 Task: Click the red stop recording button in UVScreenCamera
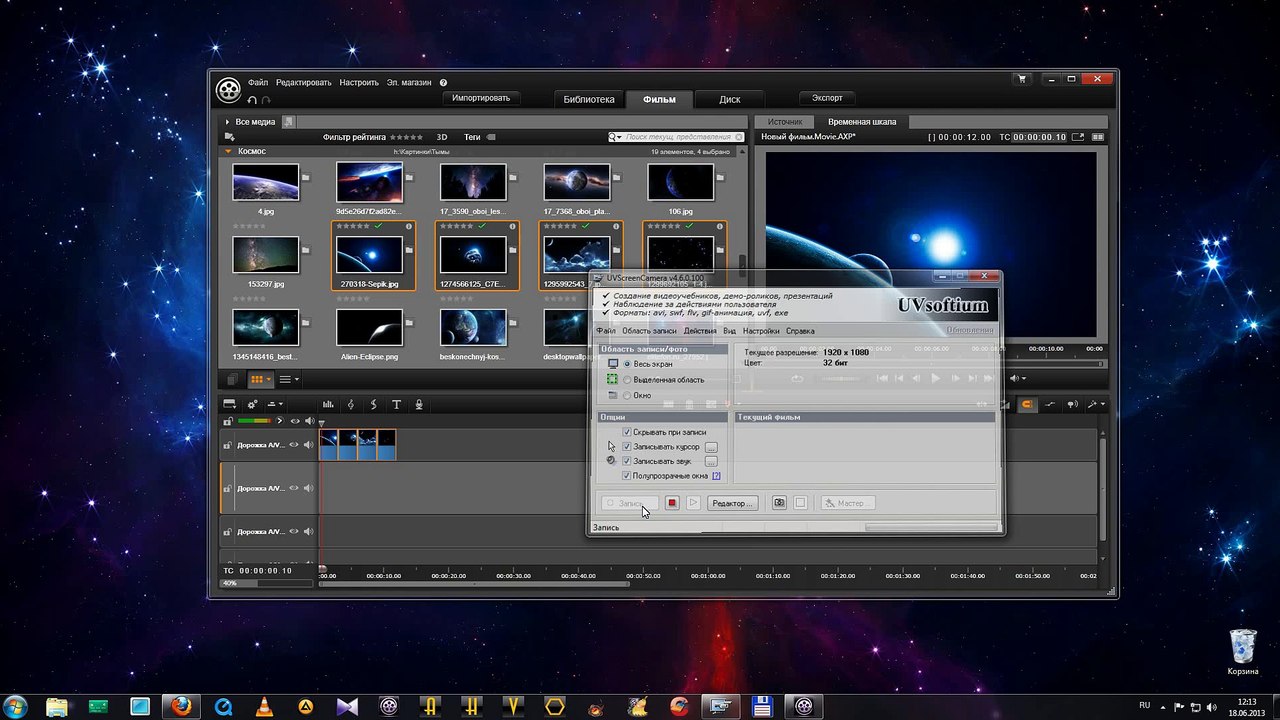coord(672,503)
